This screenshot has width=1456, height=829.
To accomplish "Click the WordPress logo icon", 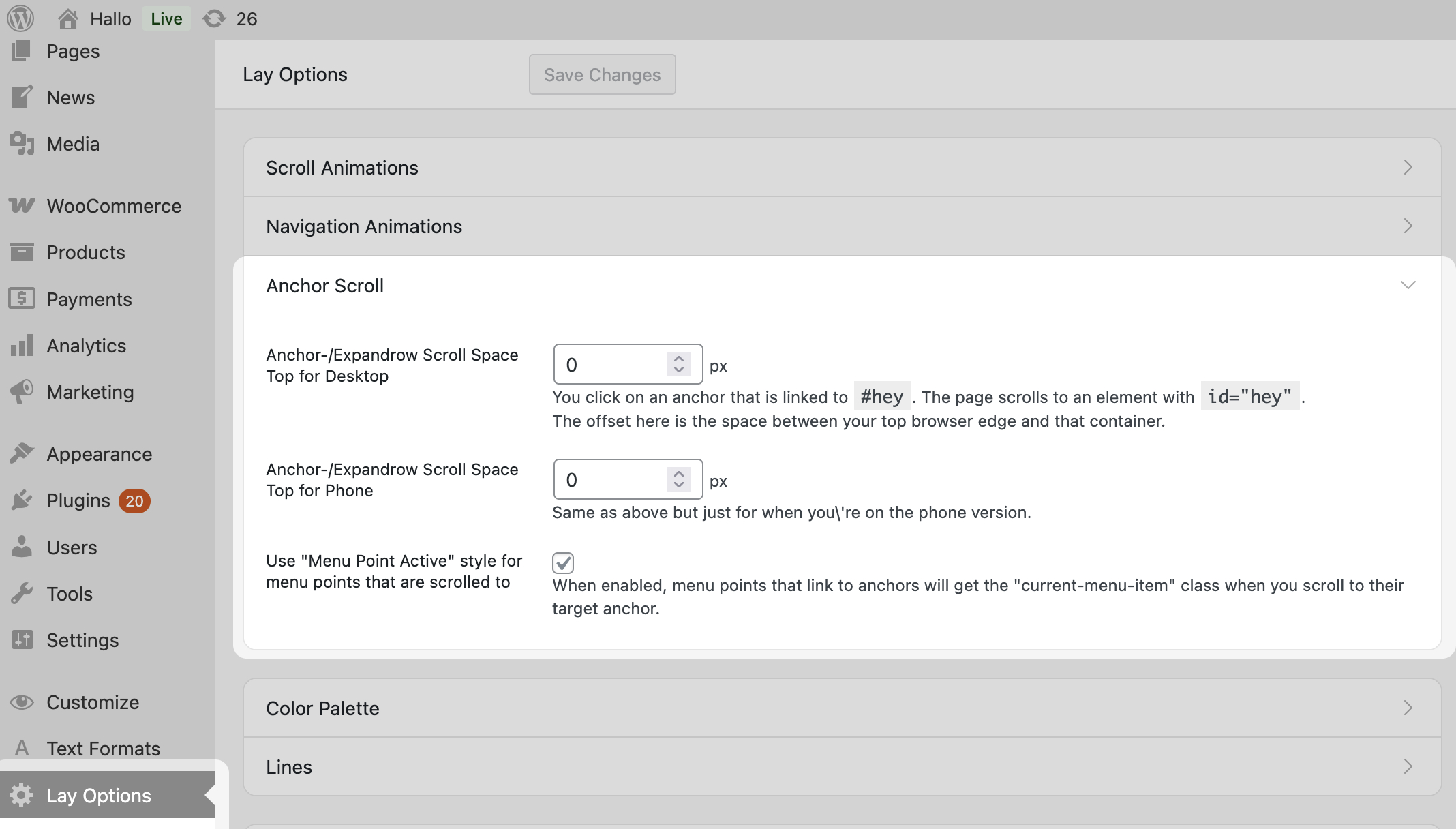I will click(x=20, y=18).
